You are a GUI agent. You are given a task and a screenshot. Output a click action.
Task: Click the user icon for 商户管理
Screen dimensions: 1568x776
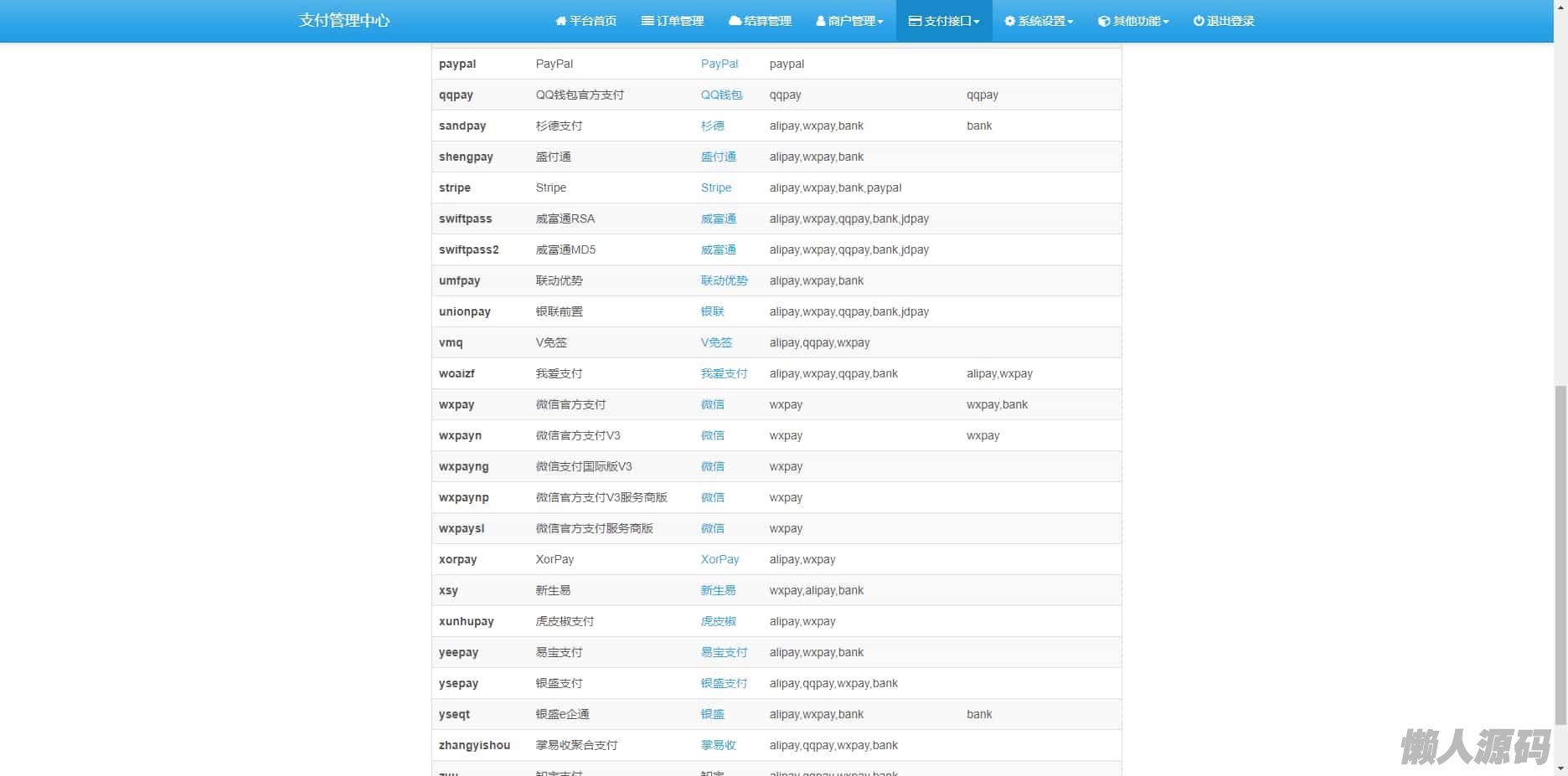coord(821,21)
